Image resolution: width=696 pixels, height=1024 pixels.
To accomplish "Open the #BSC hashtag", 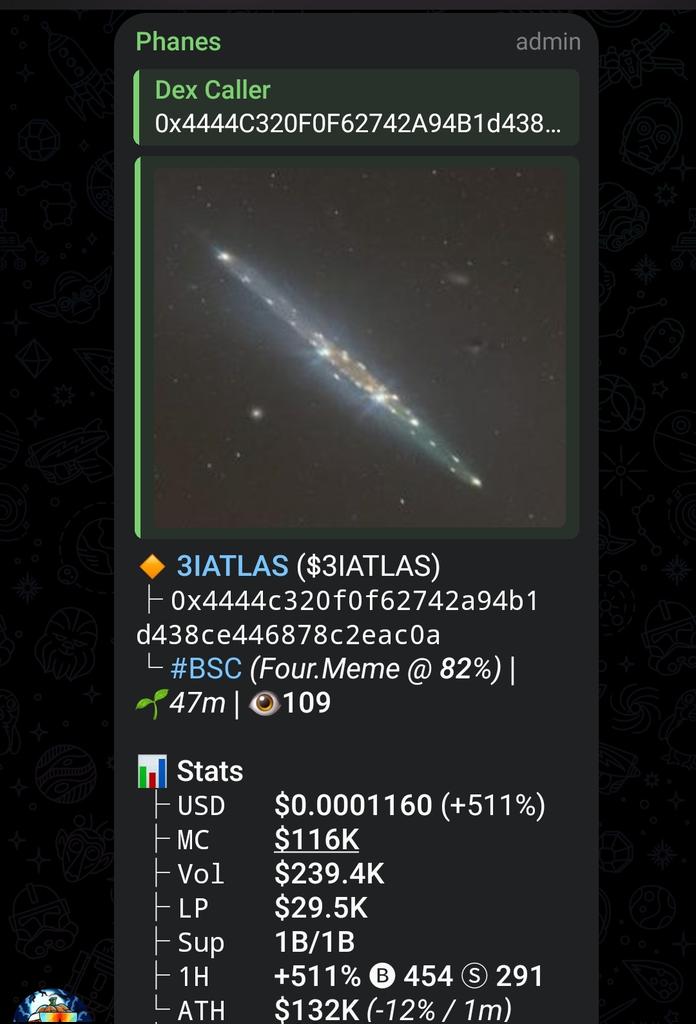I will 206,669.
